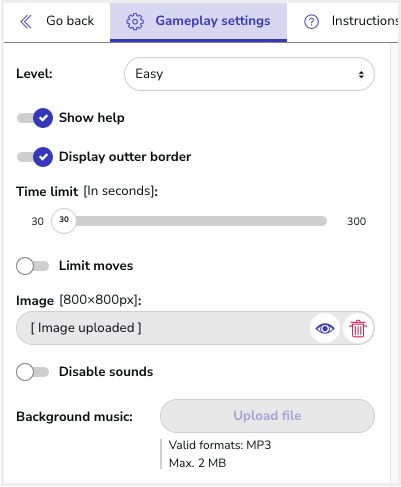Enable the Limit moves toggle
Image resolution: width=401 pixels, height=487 pixels.
coord(32,266)
